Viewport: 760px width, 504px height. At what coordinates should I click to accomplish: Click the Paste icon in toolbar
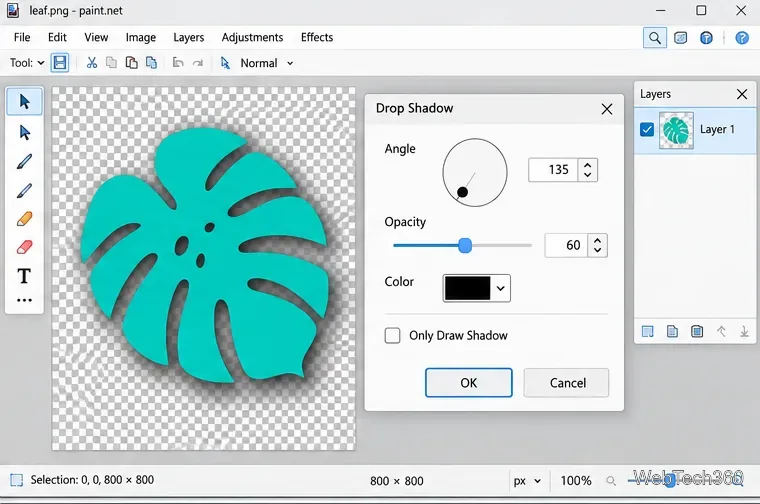tap(131, 63)
